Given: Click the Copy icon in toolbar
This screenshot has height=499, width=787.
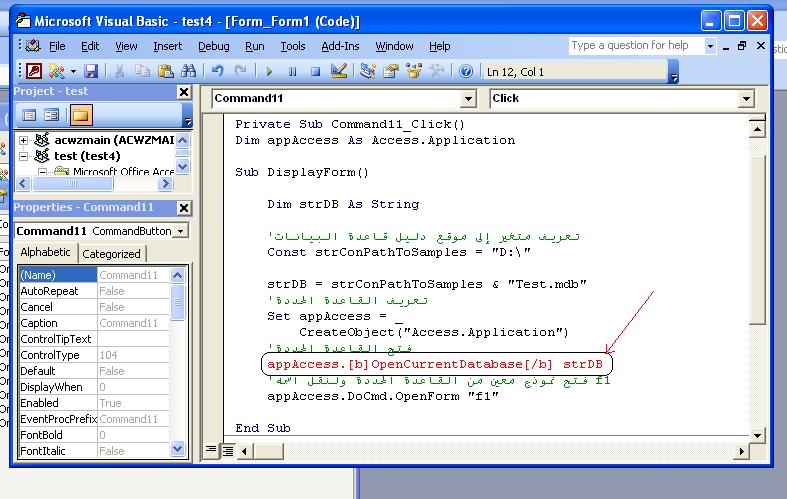Looking at the screenshot, I should coord(143,71).
